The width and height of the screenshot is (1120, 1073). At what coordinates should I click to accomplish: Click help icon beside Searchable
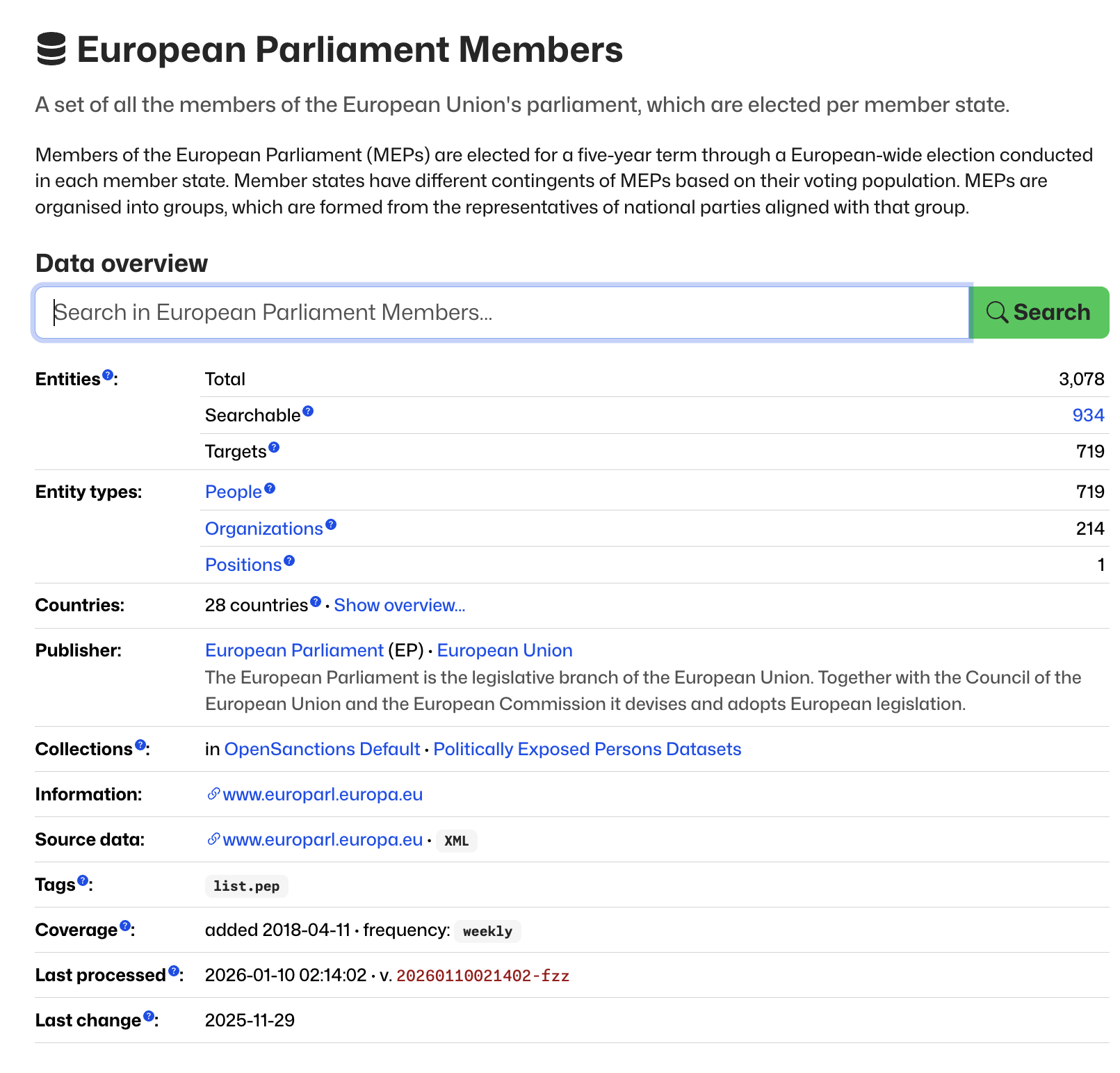coord(308,411)
